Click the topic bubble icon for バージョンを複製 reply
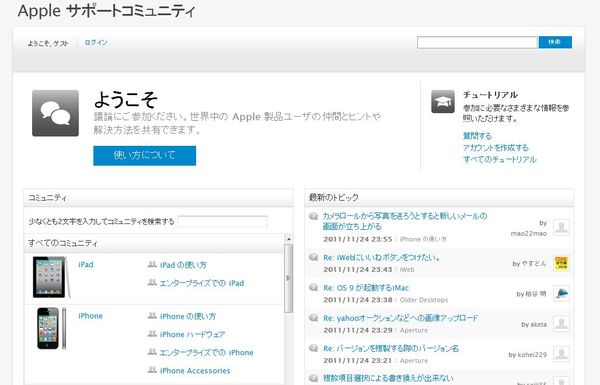 [x=313, y=348]
